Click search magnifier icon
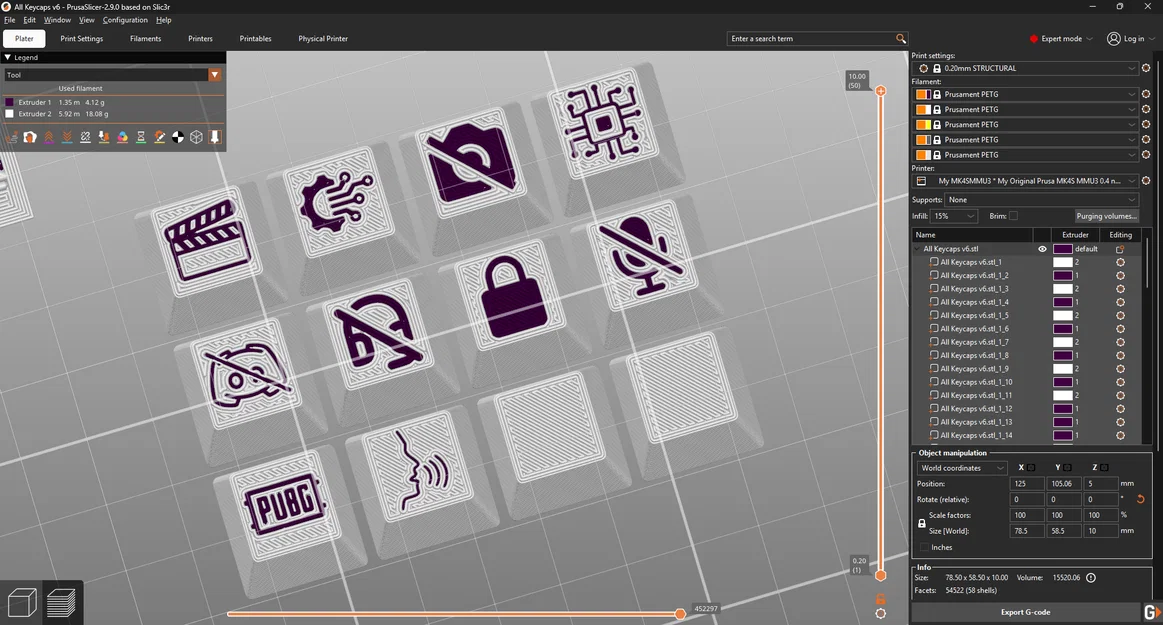The image size is (1163, 625). tap(900, 39)
